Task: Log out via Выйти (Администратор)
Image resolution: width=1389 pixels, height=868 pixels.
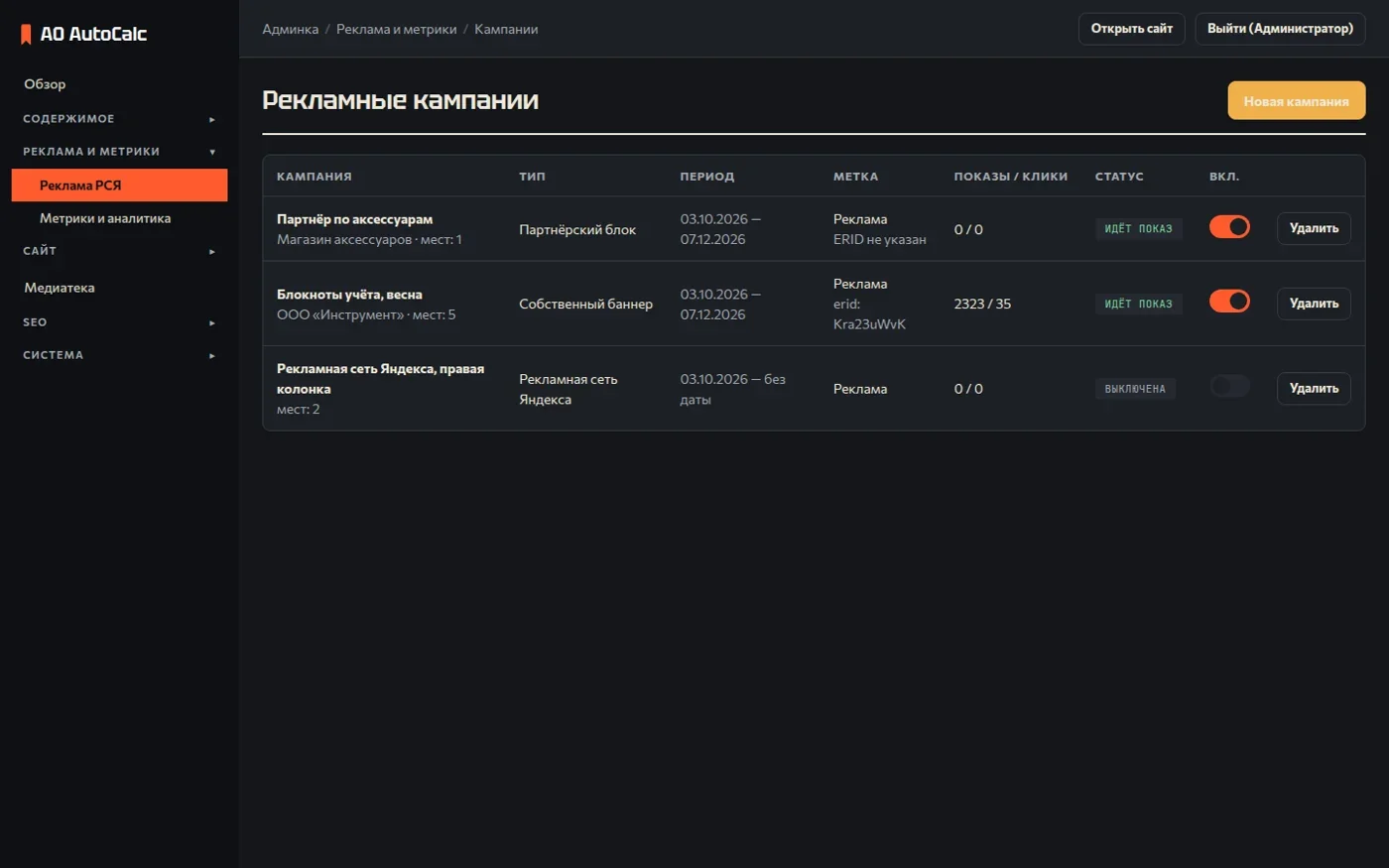Action: point(1280,29)
